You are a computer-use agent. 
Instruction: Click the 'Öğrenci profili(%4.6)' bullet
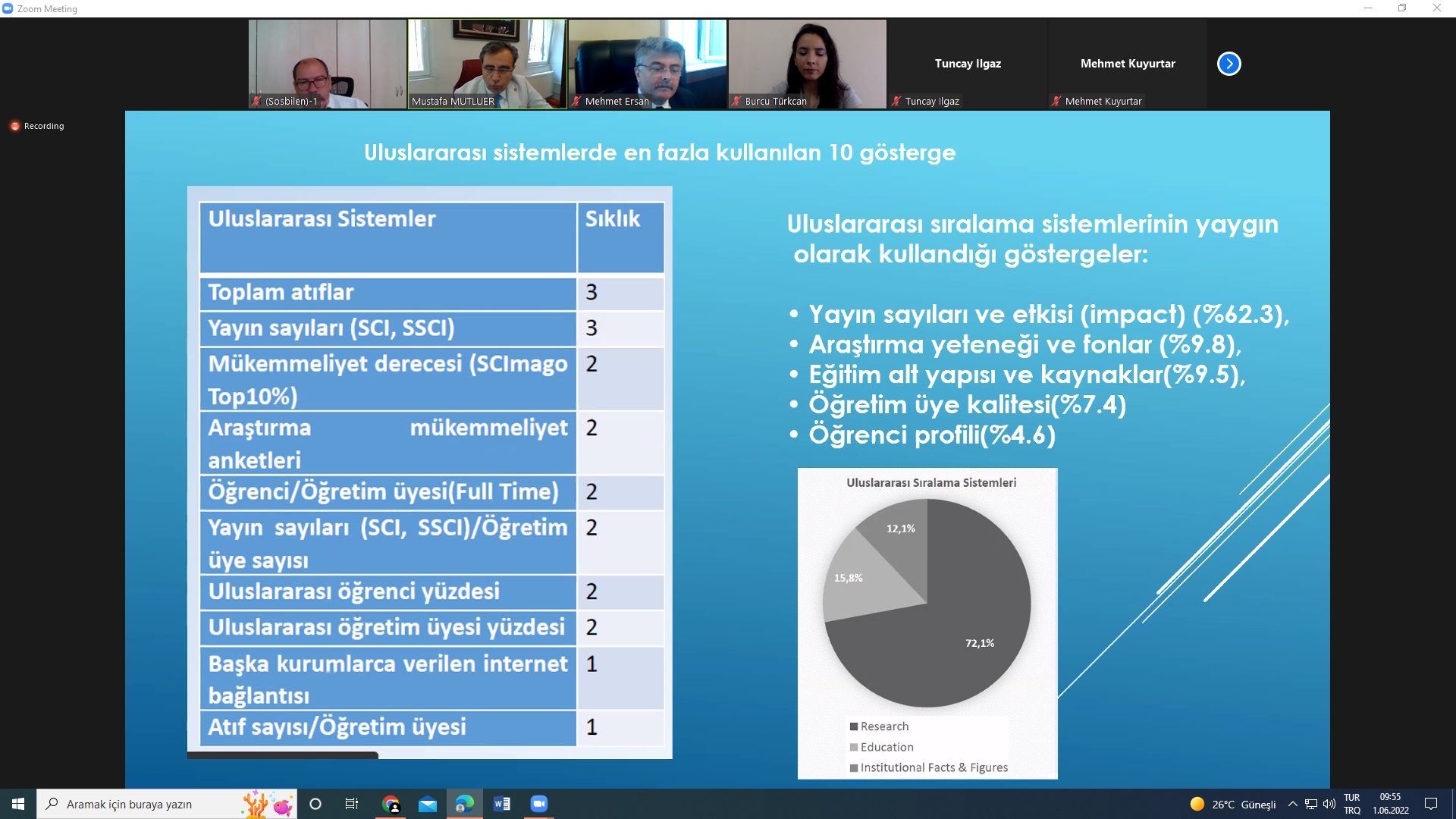pyautogui.click(x=932, y=435)
